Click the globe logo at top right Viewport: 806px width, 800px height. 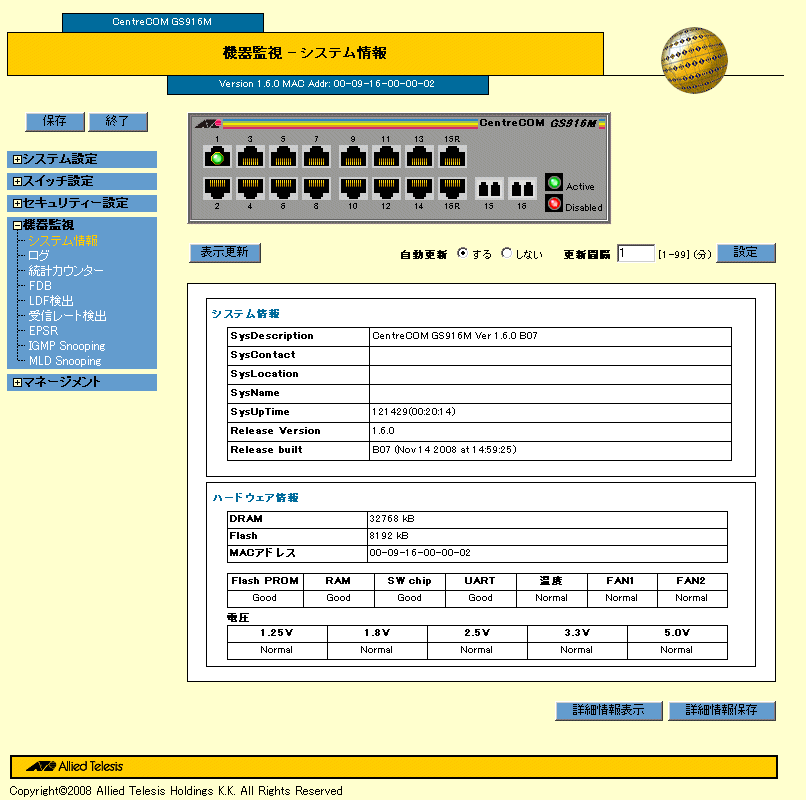pyautogui.click(x=693, y=61)
